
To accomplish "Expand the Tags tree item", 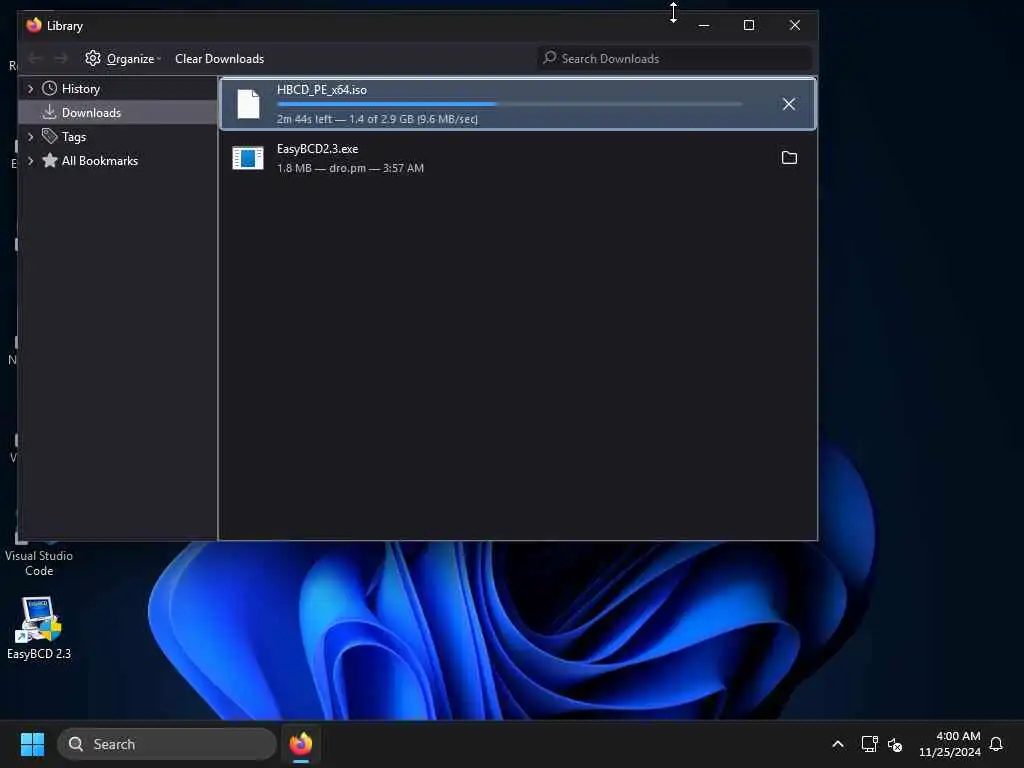I will 30,136.
